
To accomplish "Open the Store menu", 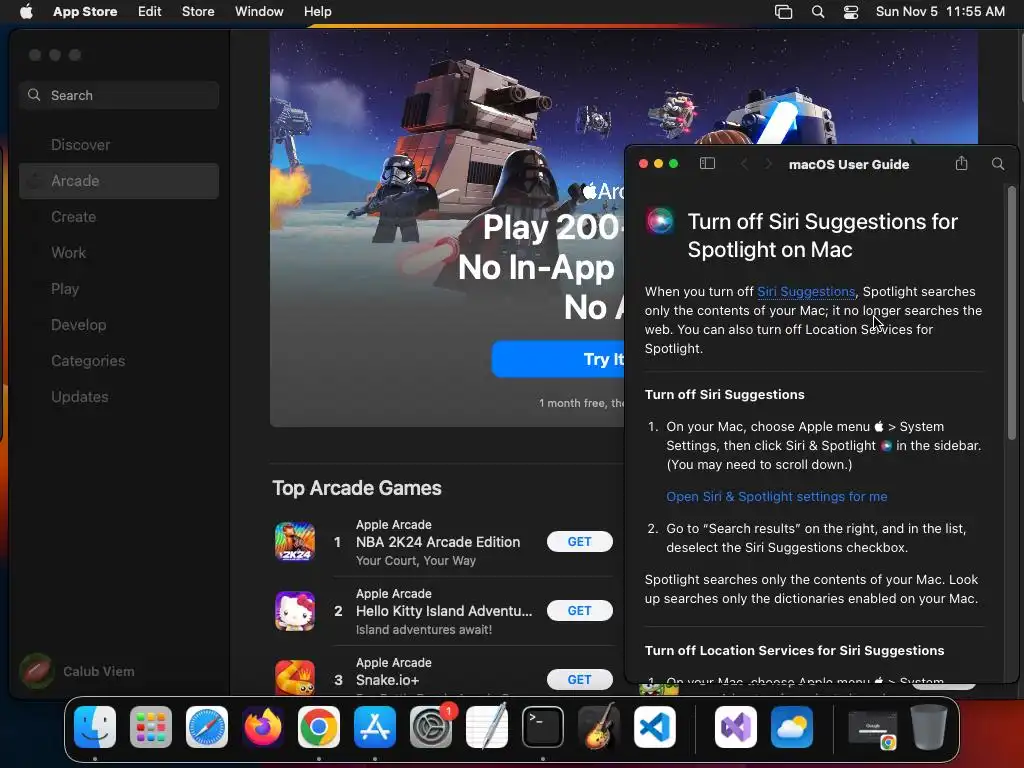I will point(198,12).
